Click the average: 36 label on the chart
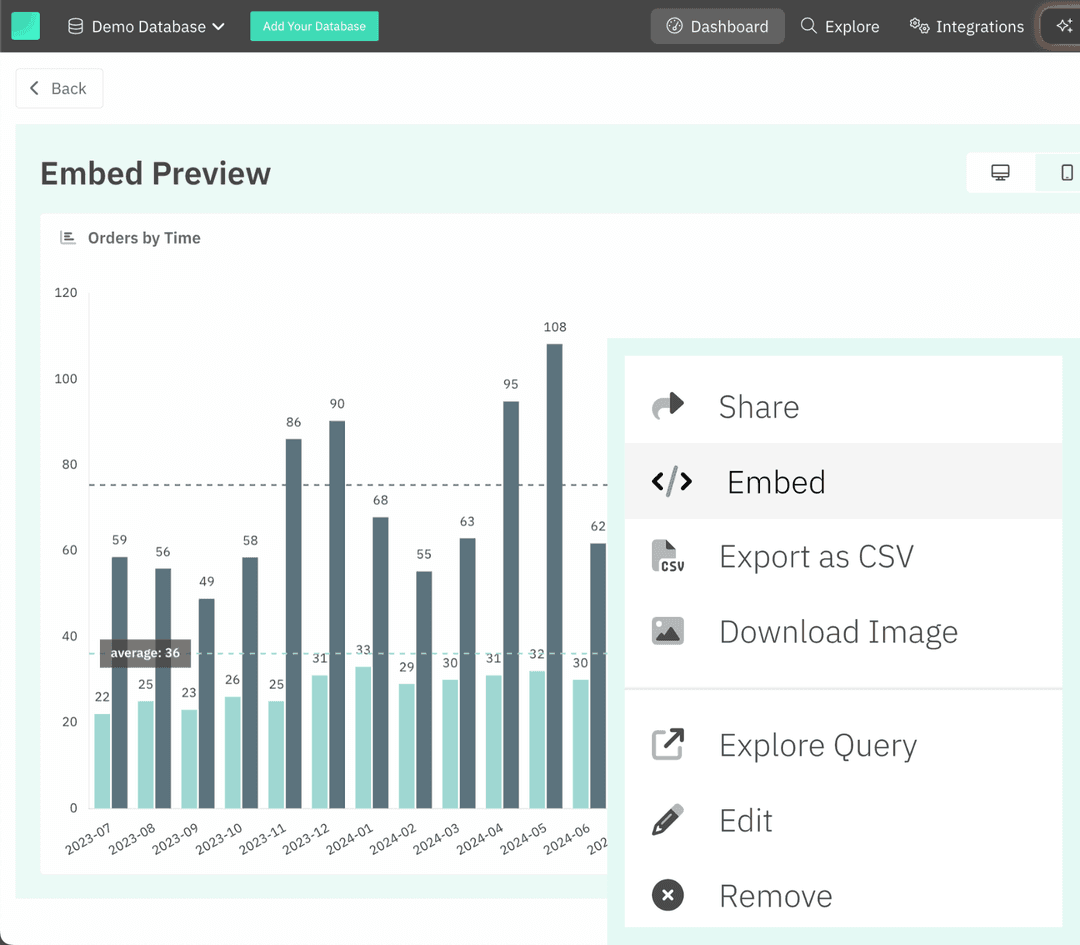This screenshot has height=945, width=1080. 144,653
